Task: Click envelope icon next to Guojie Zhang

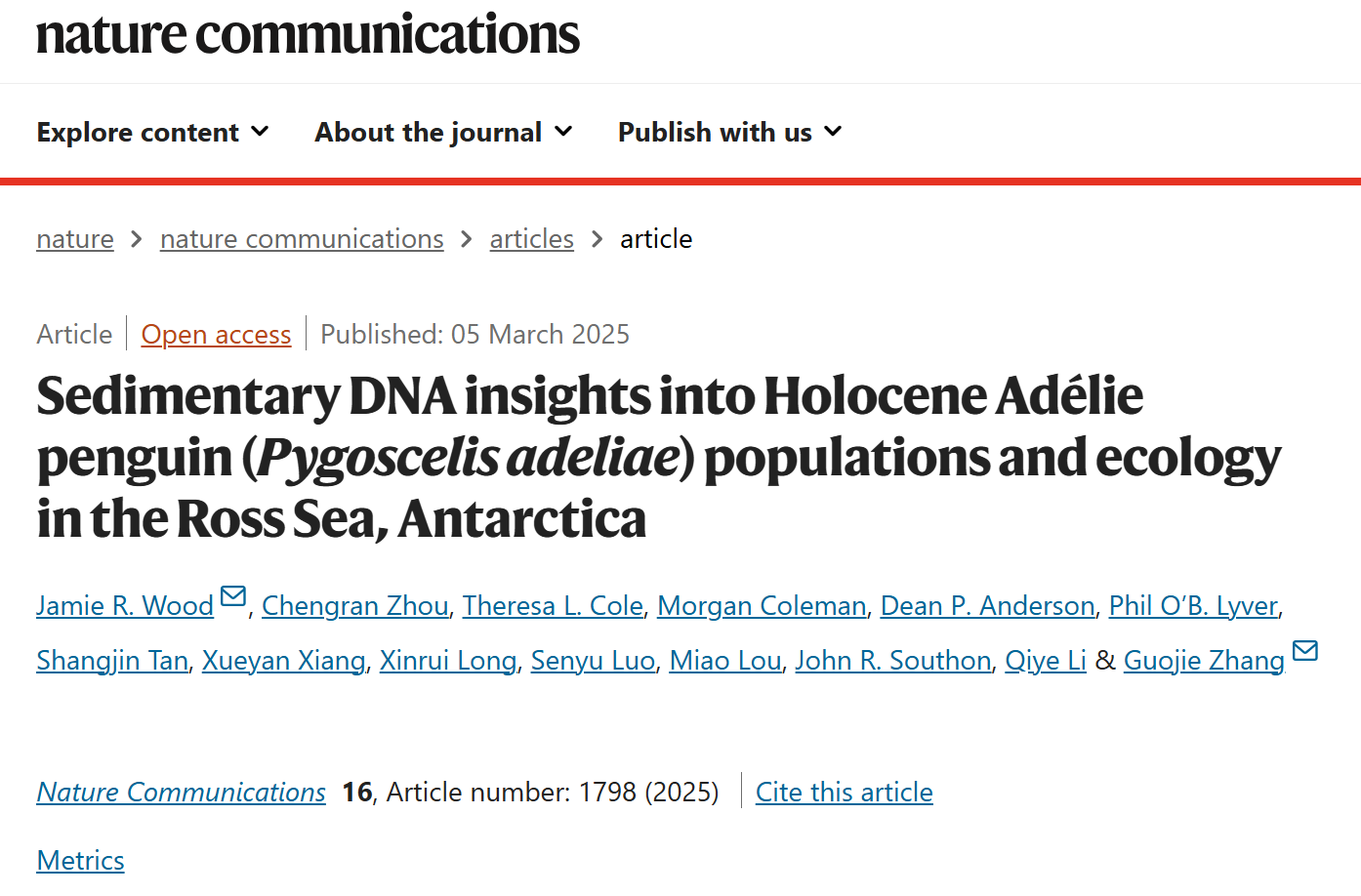Action: 1304,651
